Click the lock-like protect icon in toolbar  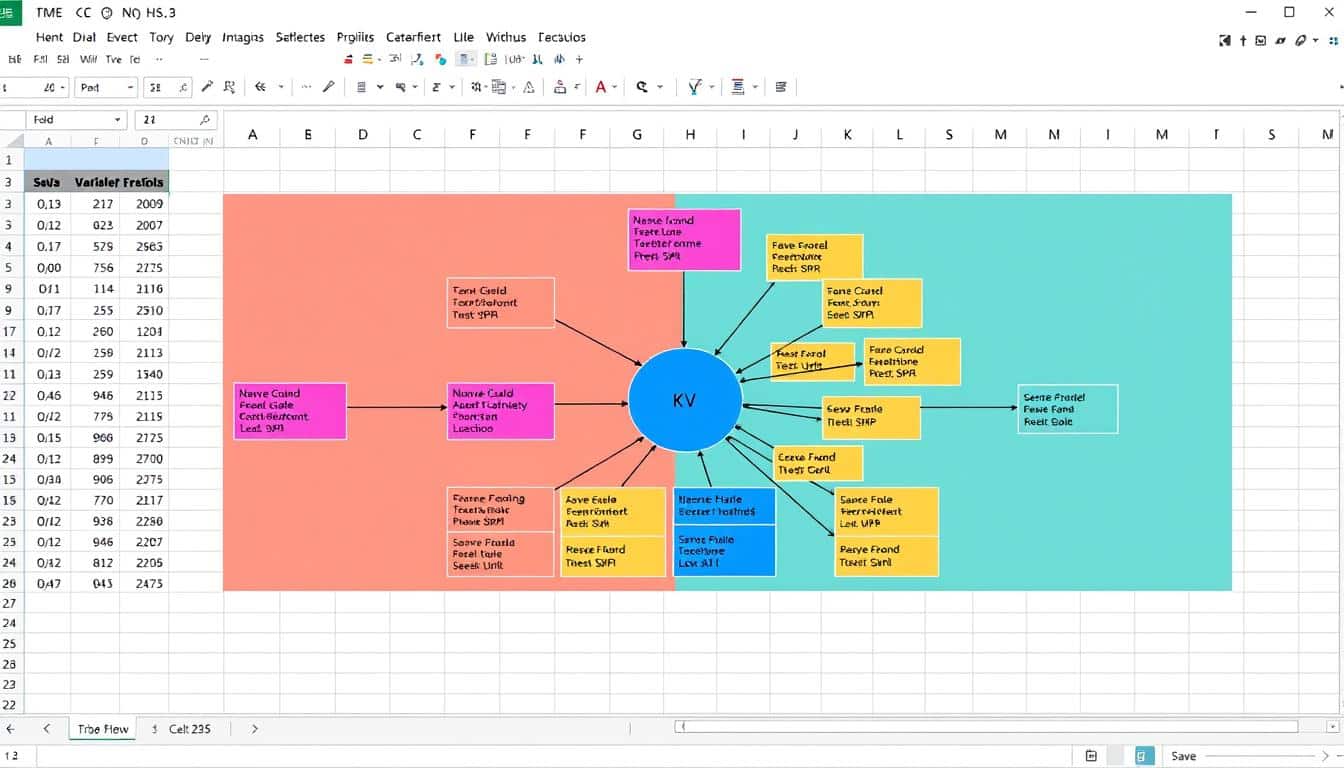(560, 87)
